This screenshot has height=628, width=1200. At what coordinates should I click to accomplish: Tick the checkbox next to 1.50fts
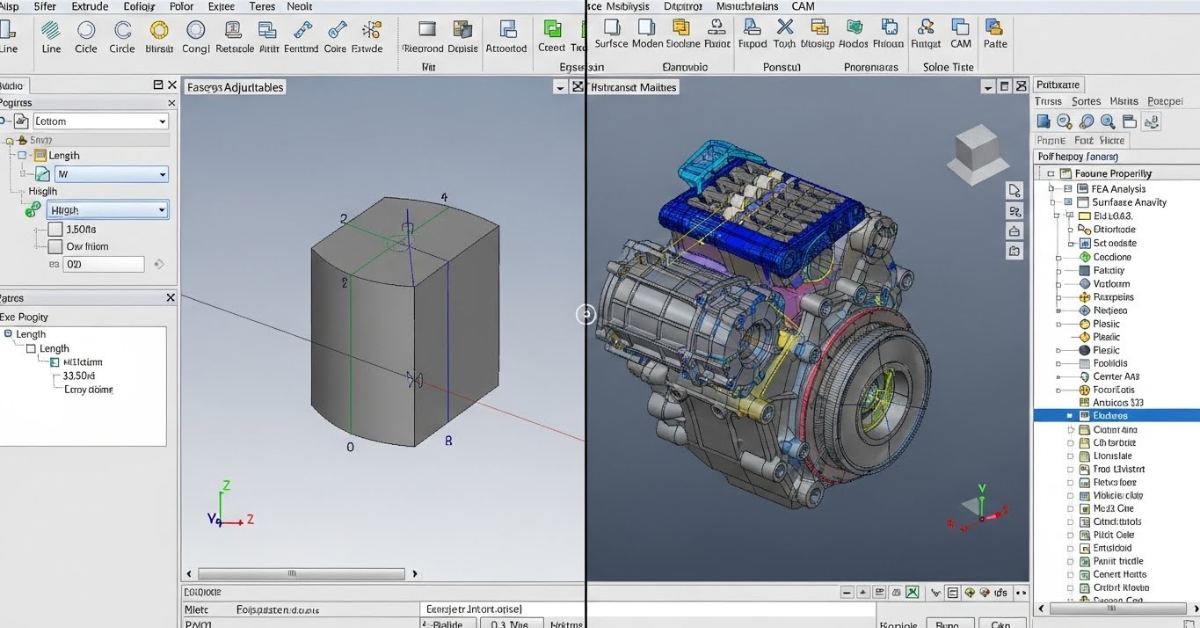pos(55,229)
